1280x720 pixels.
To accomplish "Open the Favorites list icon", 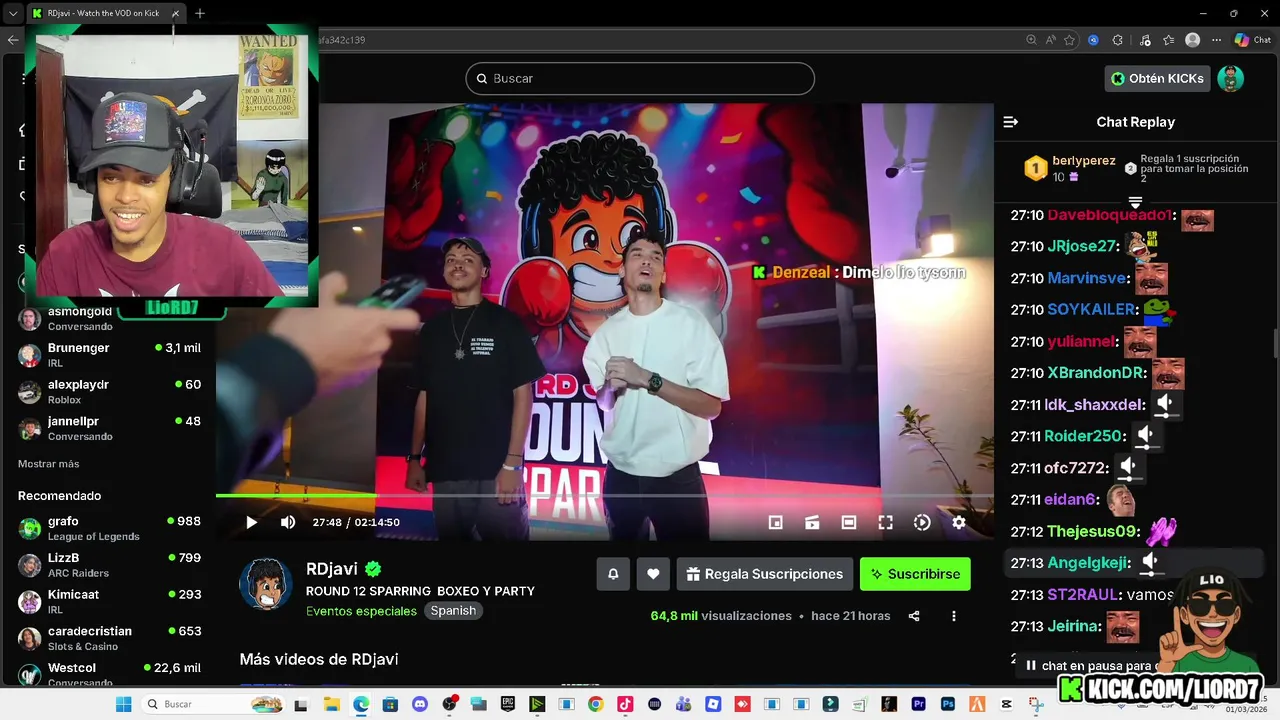I will pyautogui.click(x=1168, y=40).
